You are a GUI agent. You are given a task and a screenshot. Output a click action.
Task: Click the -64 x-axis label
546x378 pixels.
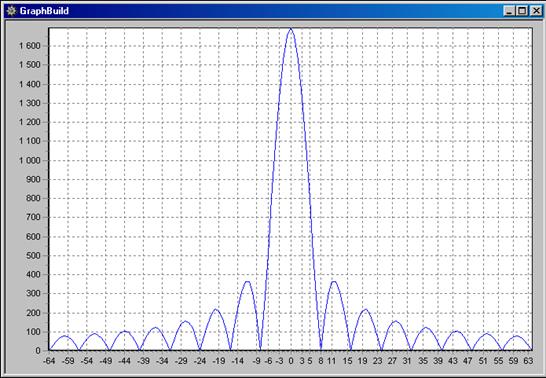49,361
